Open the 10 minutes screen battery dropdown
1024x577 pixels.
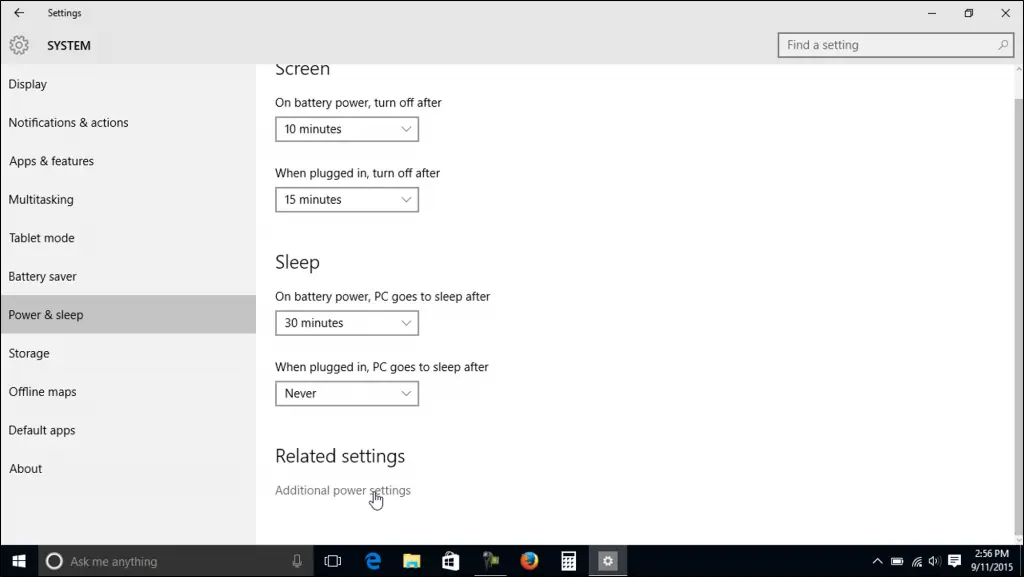coord(347,129)
